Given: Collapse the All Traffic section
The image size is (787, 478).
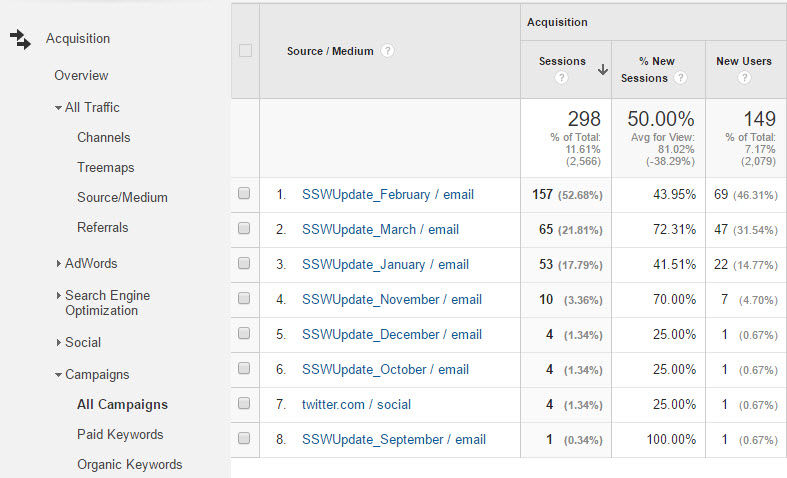Looking at the screenshot, I should pyautogui.click(x=91, y=108).
